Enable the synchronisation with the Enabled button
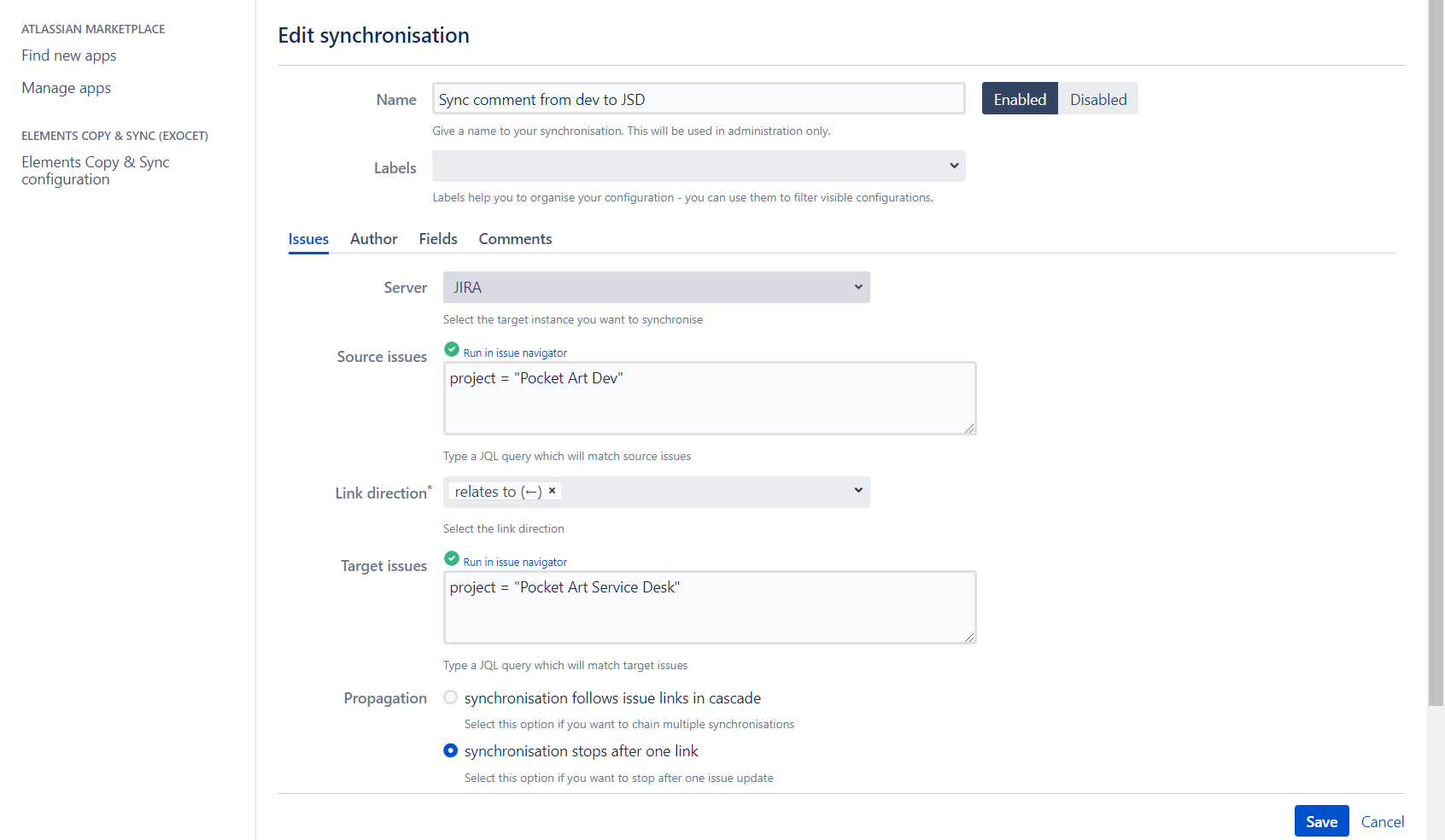Image resolution: width=1445 pixels, height=840 pixels. [x=1019, y=98]
